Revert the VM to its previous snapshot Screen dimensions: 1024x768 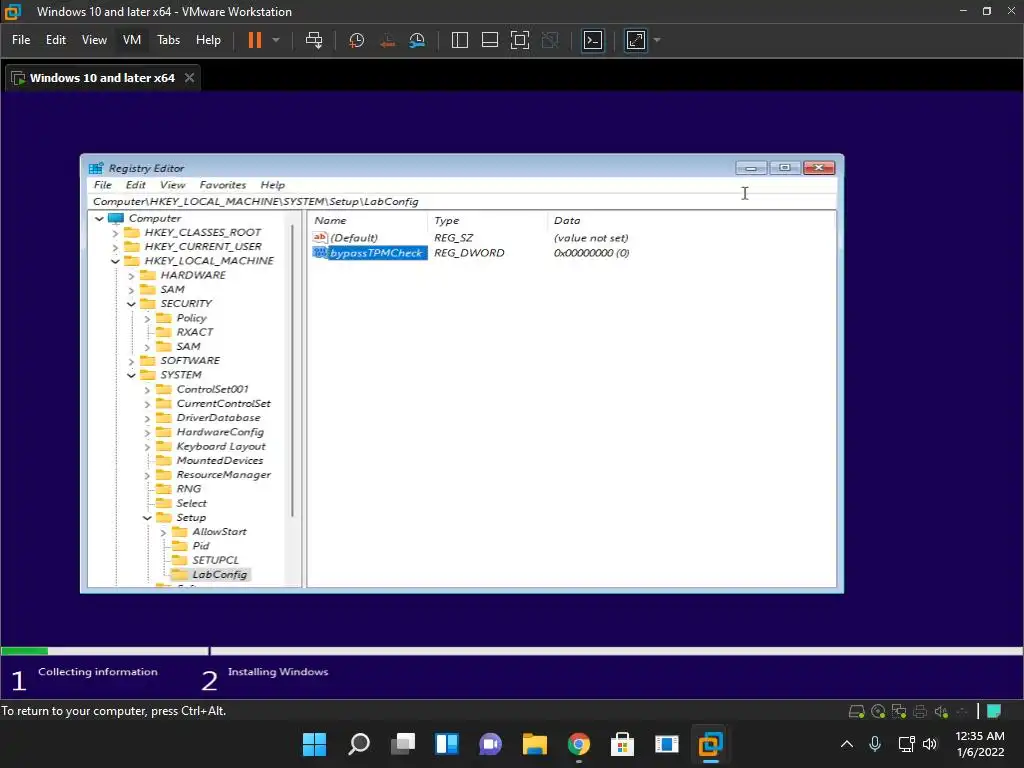pyautogui.click(x=387, y=40)
